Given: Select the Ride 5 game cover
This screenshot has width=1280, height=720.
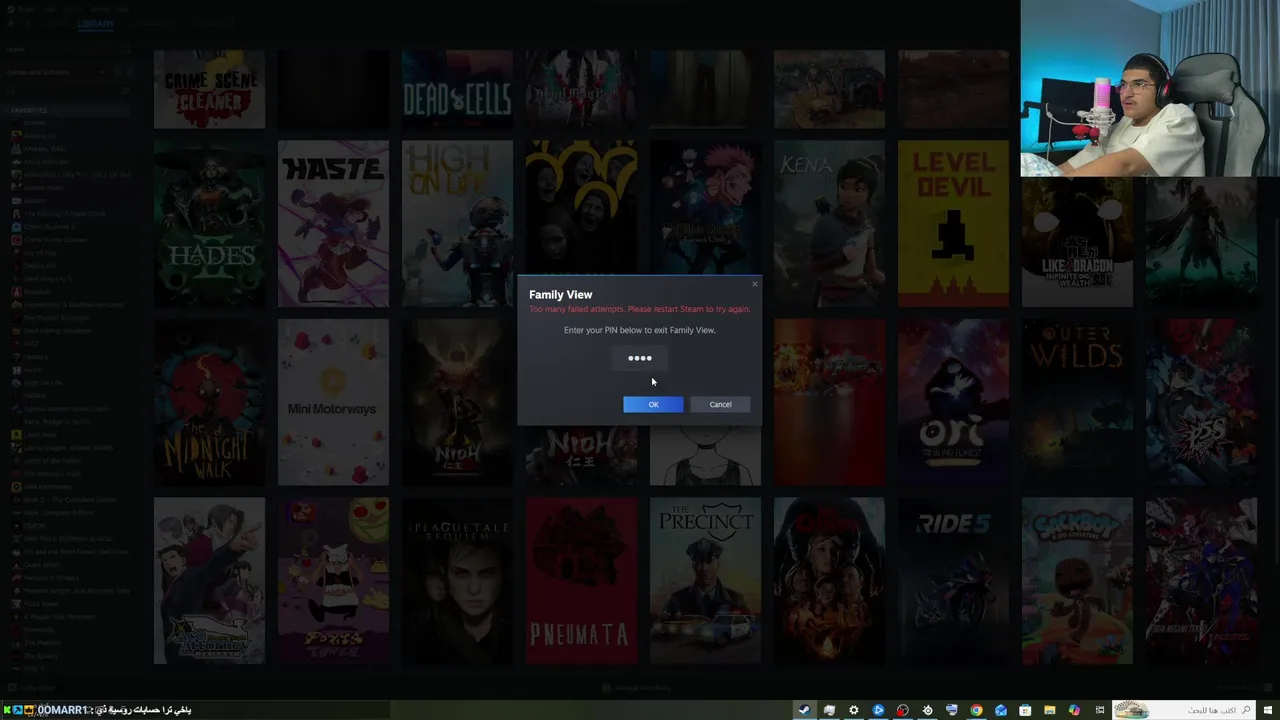Looking at the screenshot, I should point(953,581).
